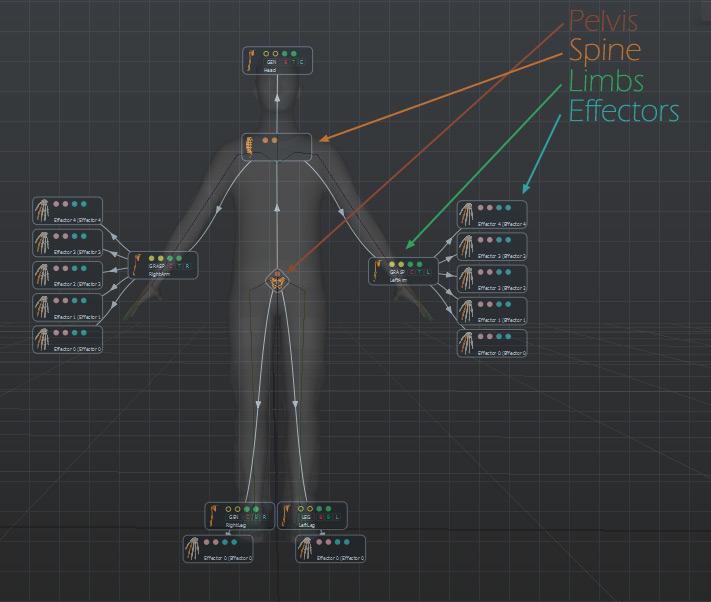
Task: Click hand icon of RightArm's Effector 1
Action: 42,307
